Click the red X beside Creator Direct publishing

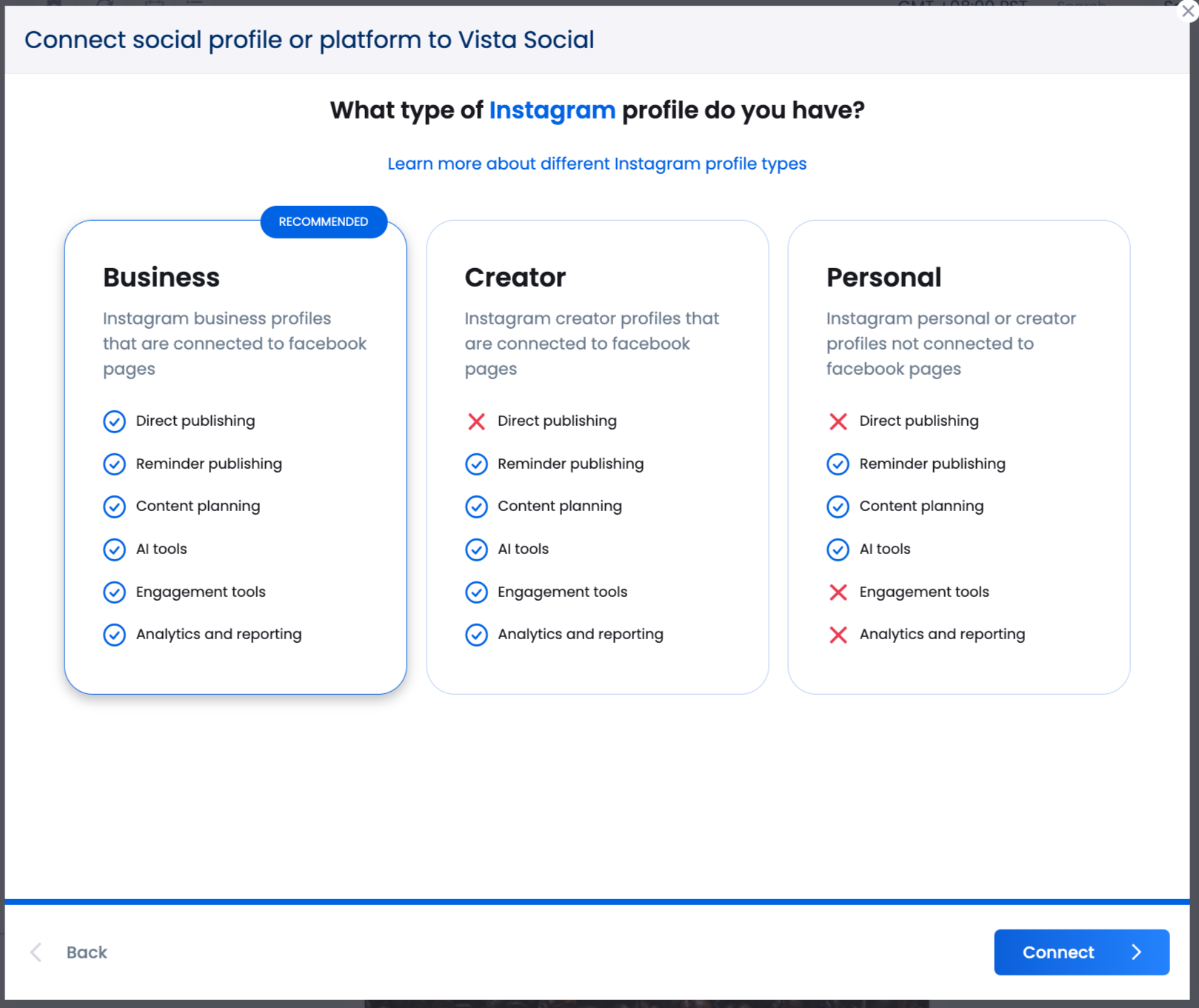click(x=476, y=421)
